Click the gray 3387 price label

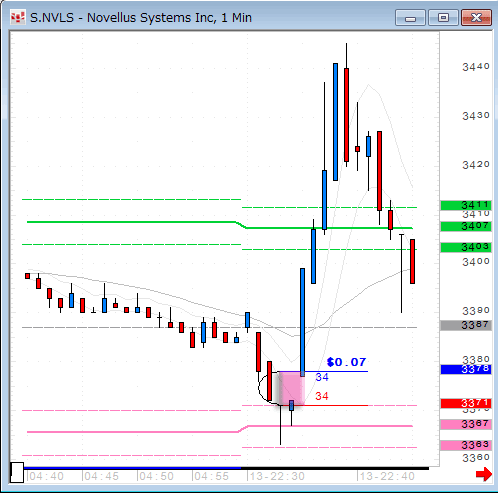[466, 325]
